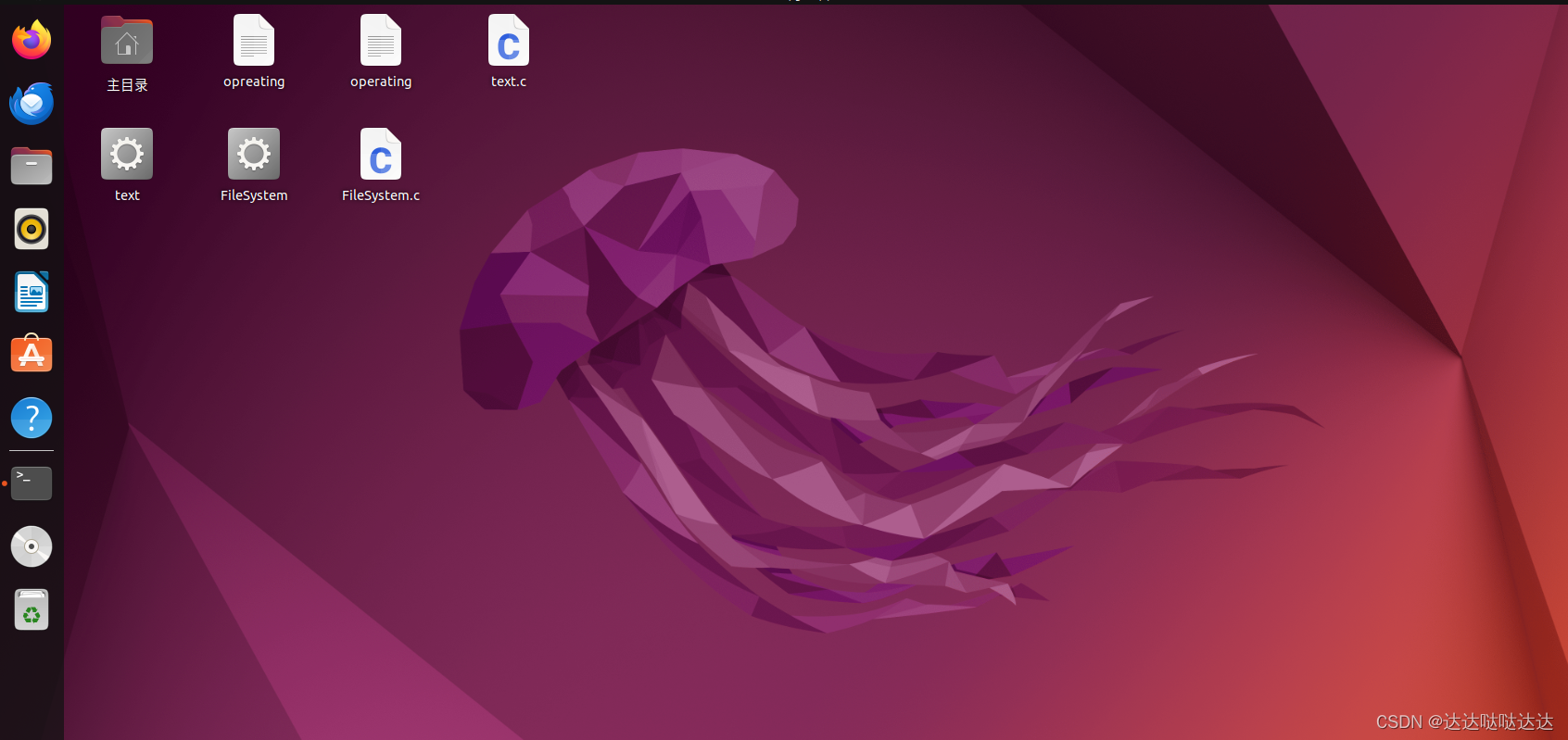Open the Help application
Viewport: 1568px width, 740px height.
(x=32, y=418)
